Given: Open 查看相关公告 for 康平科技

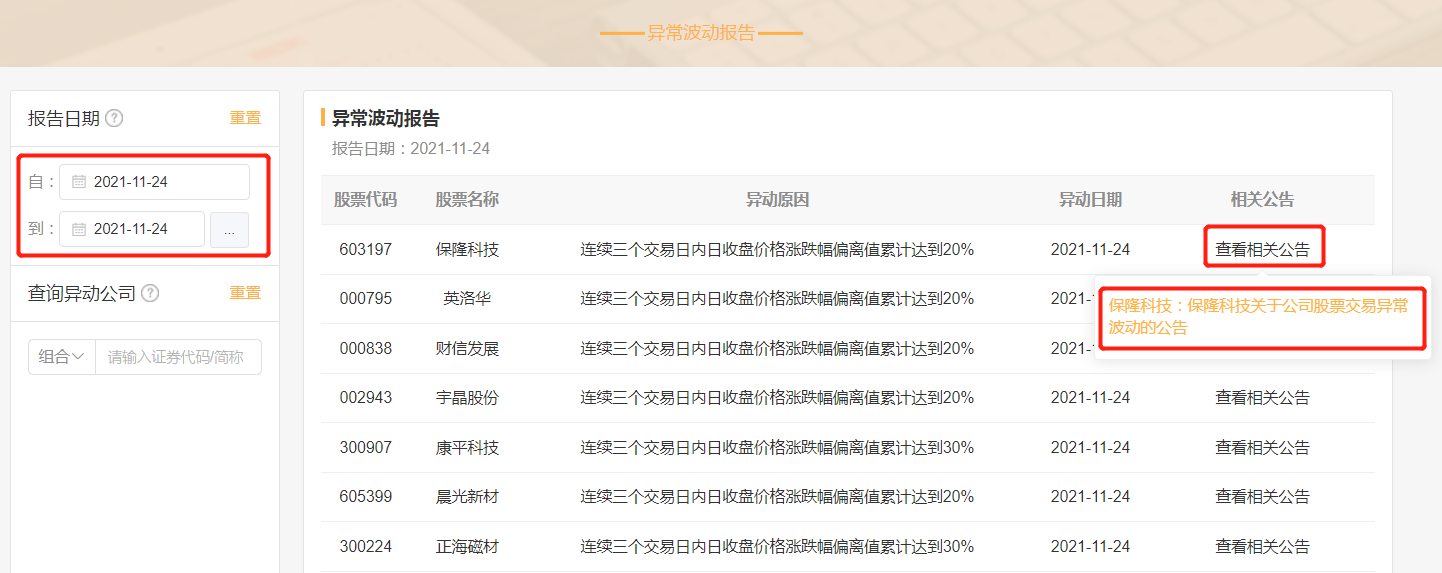Looking at the screenshot, I should 1262,448.
